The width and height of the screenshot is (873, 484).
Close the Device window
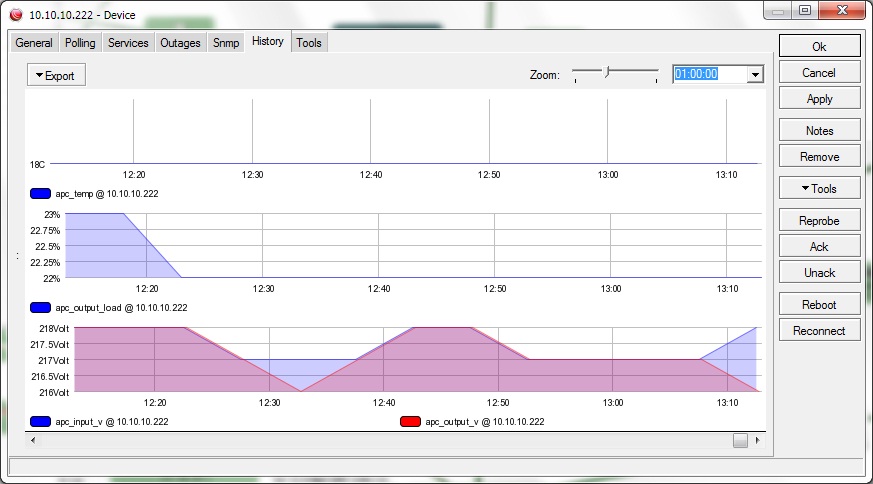[842, 10]
